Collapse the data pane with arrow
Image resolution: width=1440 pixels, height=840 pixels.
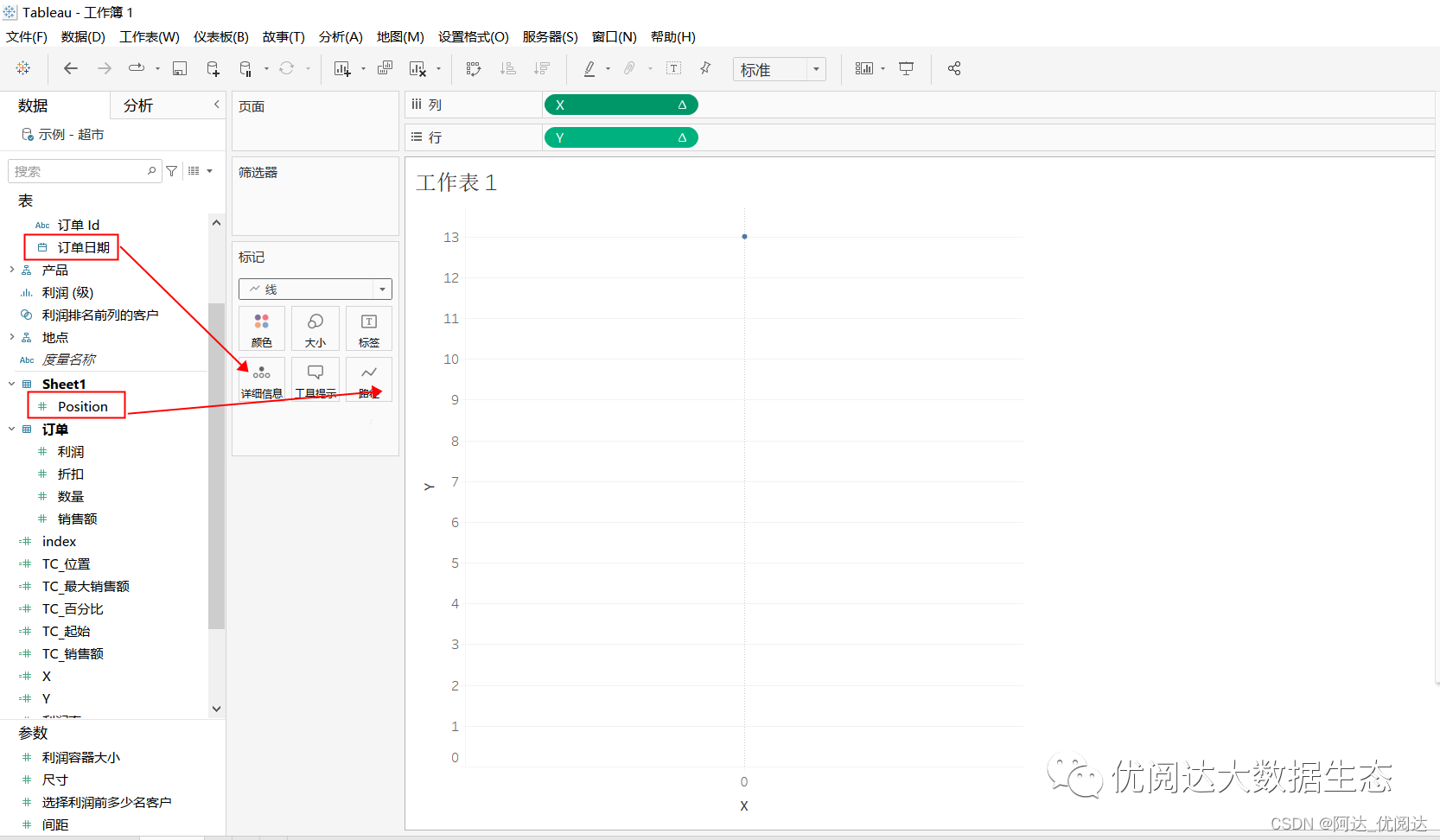pos(216,105)
